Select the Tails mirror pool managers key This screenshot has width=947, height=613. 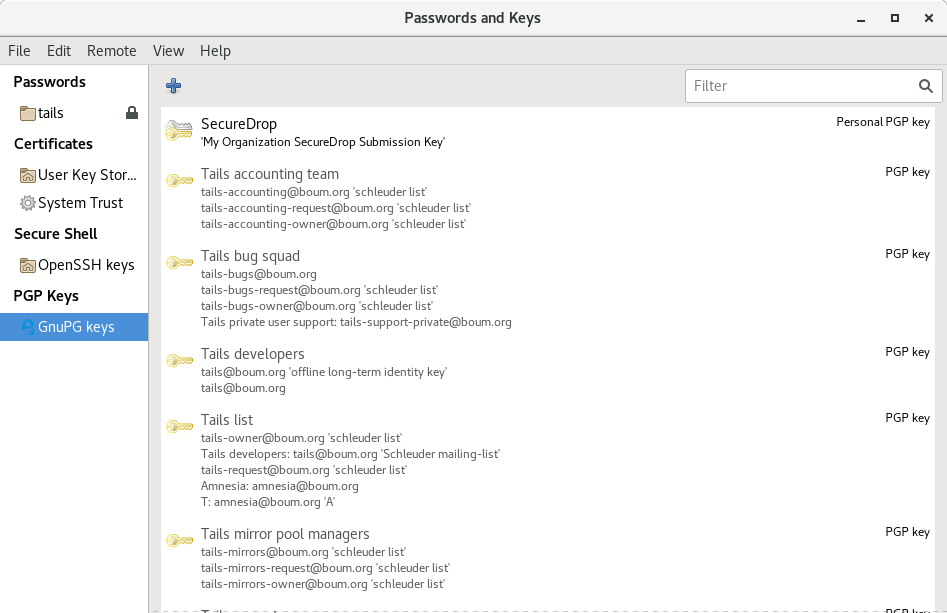[548, 559]
